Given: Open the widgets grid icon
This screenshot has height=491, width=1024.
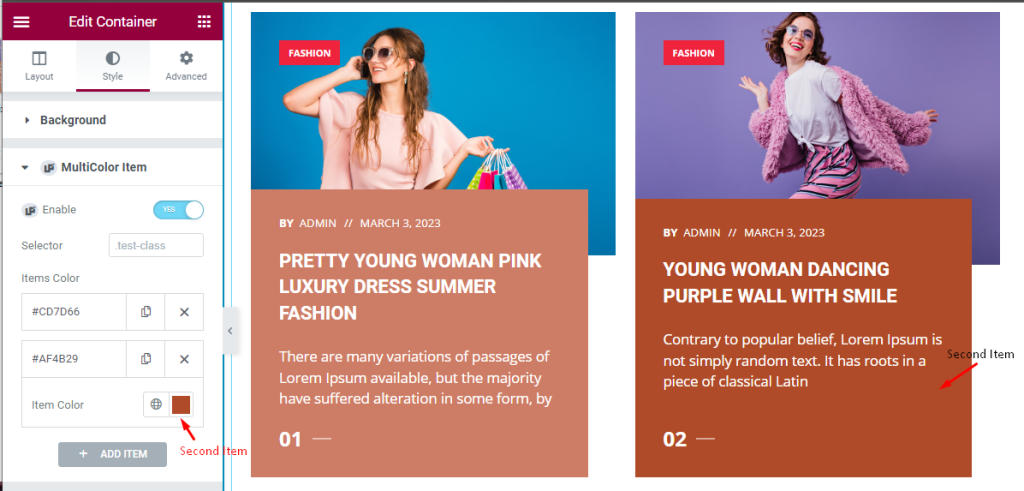Looking at the screenshot, I should (204, 22).
